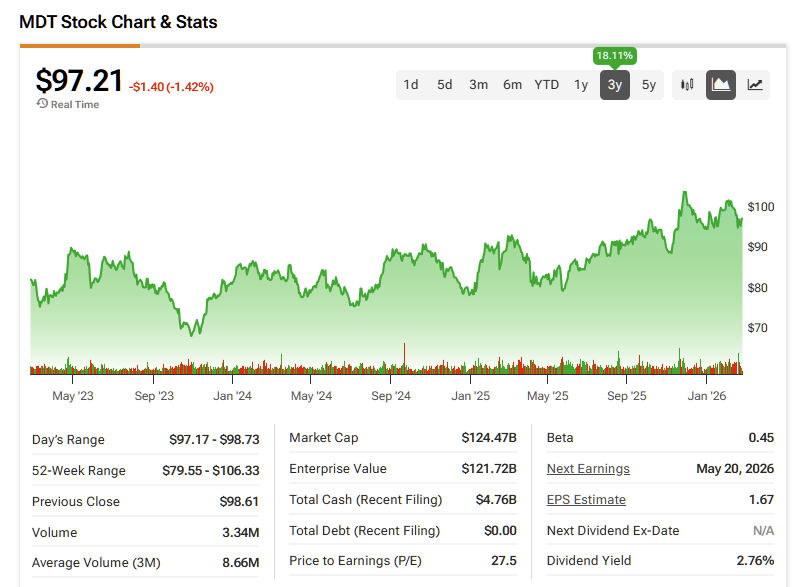
Task: Click the Day's Range value $97.17 - $98.73
Action: (x=214, y=440)
